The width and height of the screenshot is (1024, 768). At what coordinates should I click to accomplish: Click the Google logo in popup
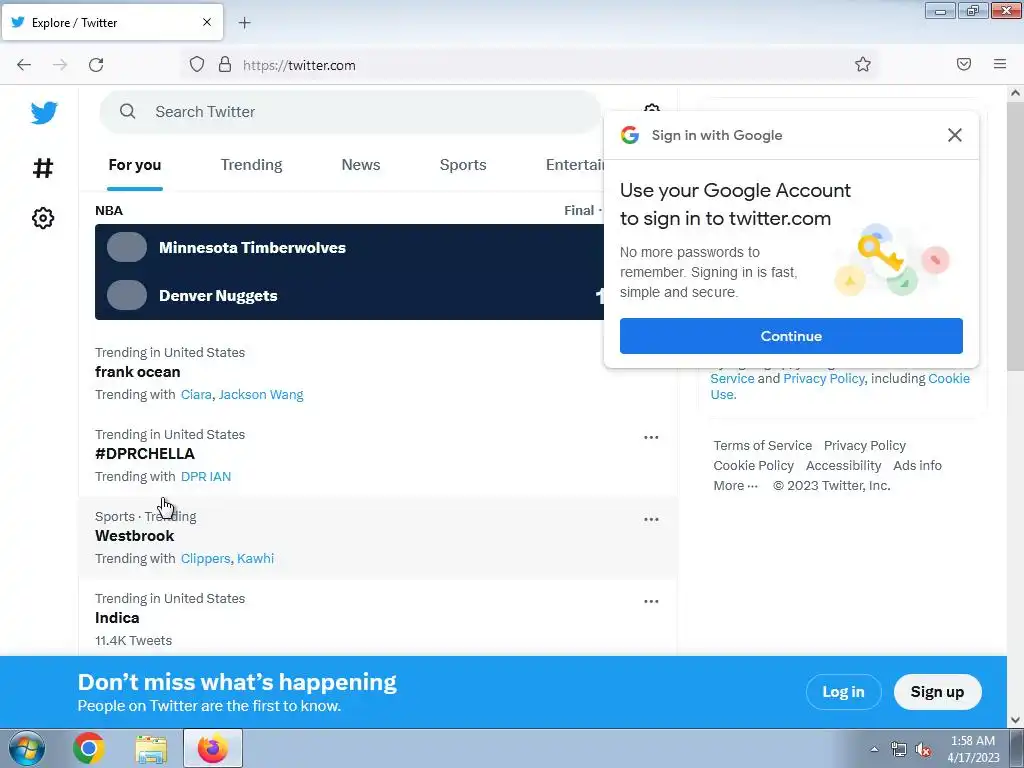(x=630, y=135)
